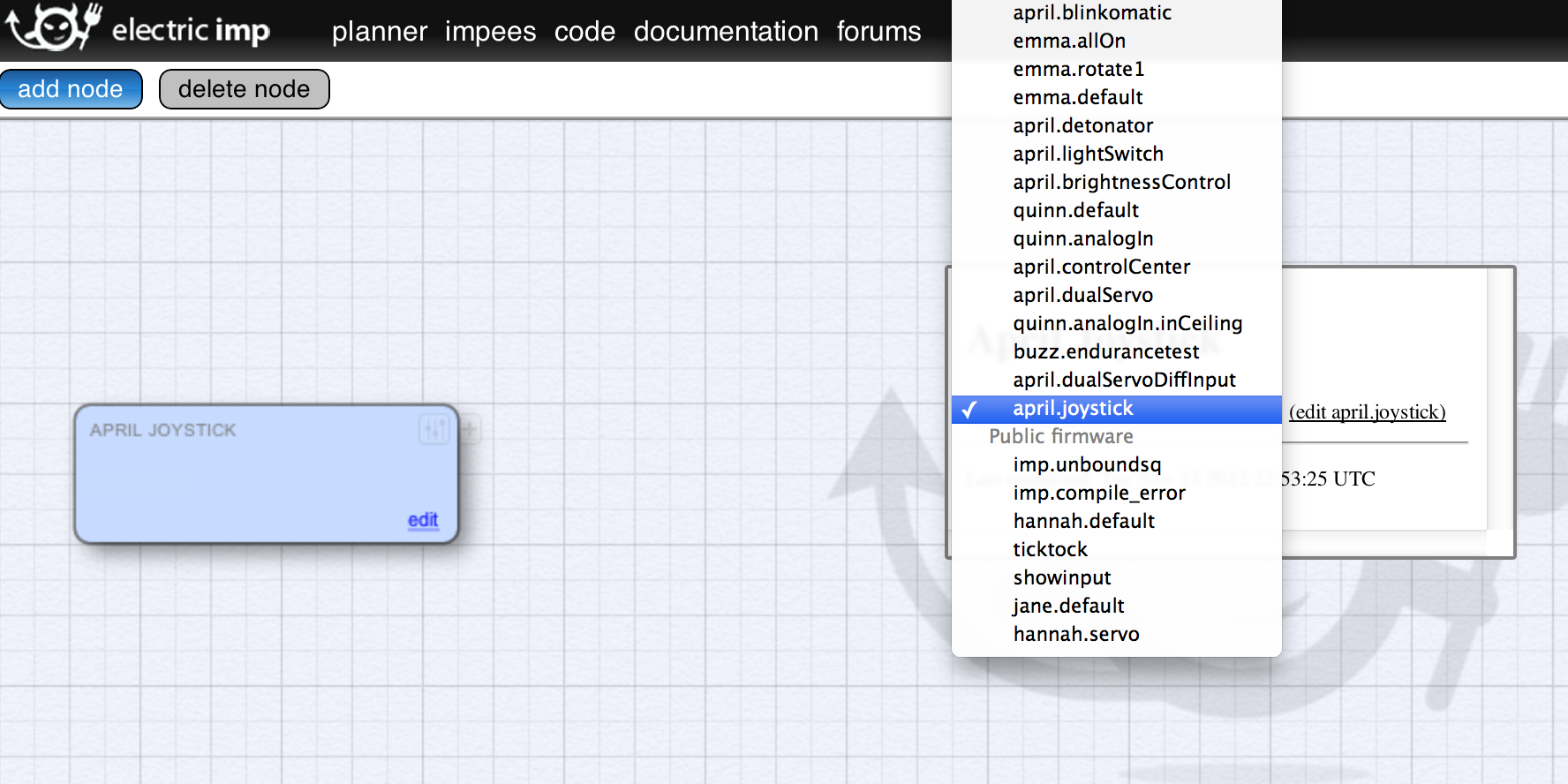Open the settings sliders icon on April Joystick node

pyautogui.click(x=434, y=430)
